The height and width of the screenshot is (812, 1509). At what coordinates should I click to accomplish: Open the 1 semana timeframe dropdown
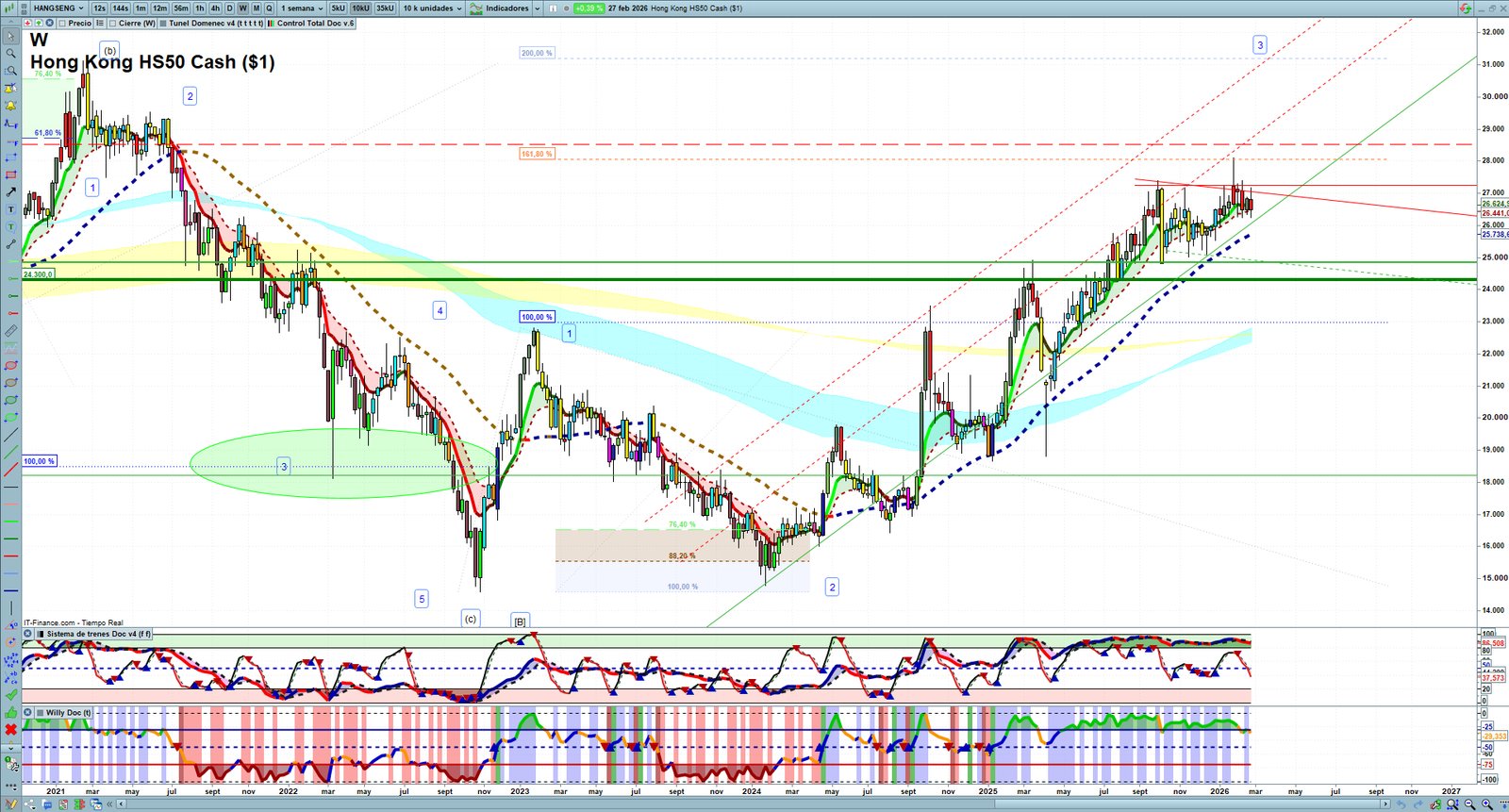coord(322,8)
